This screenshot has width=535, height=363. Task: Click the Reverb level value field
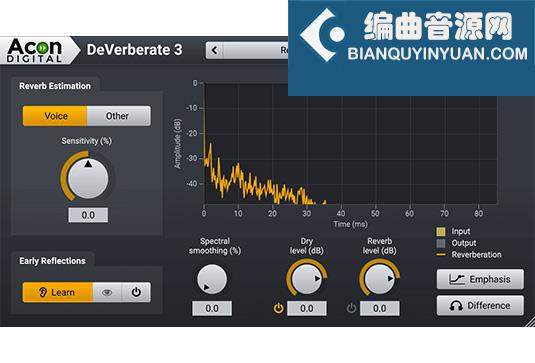coord(380,308)
